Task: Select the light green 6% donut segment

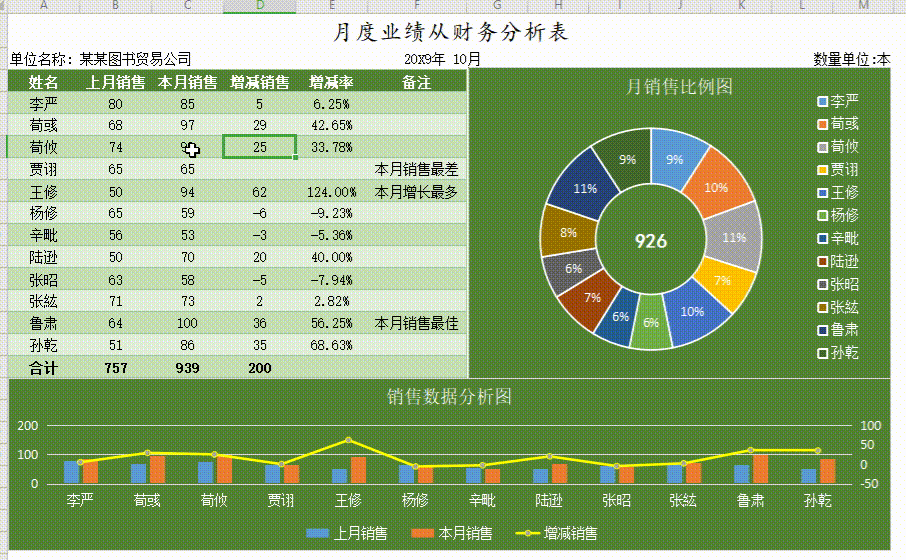Action: [x=651, y=322]
